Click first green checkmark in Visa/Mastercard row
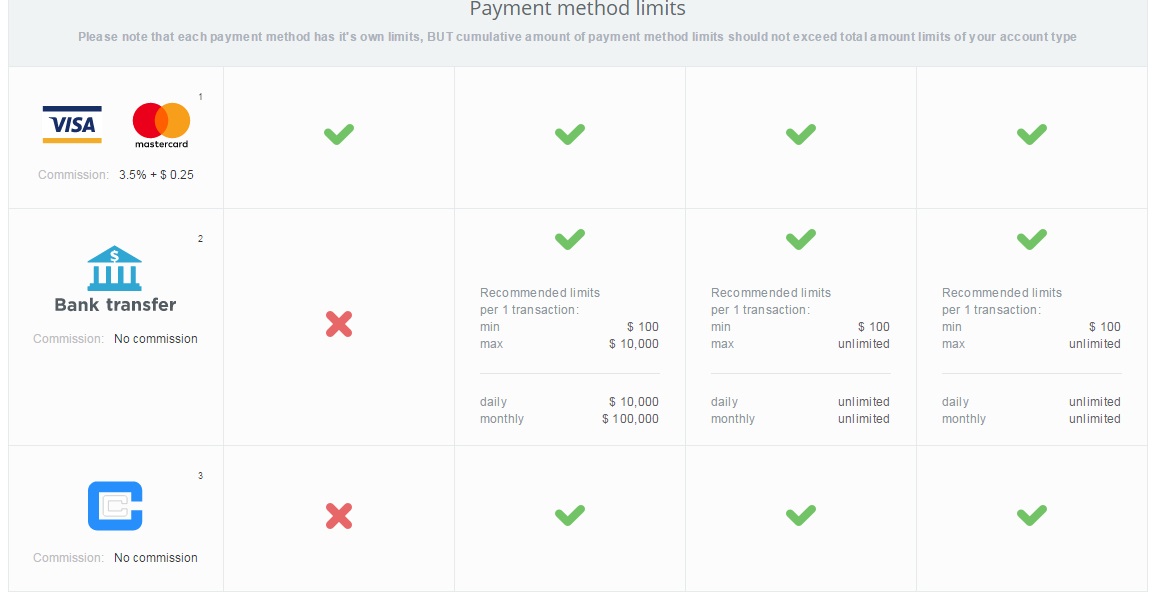 tap(339, 134)
